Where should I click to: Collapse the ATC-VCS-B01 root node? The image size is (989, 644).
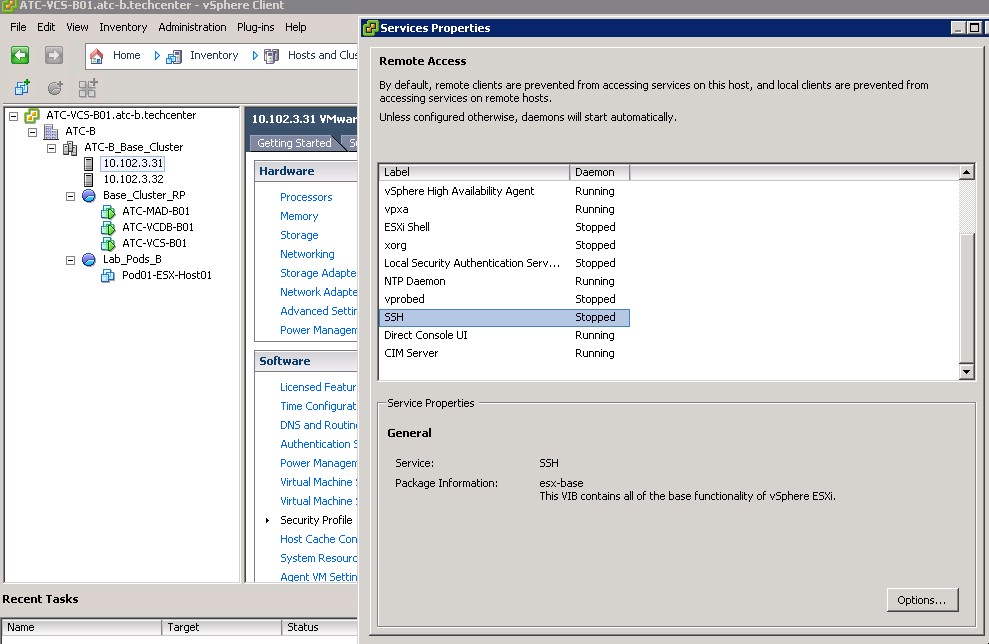click(14, 115)
